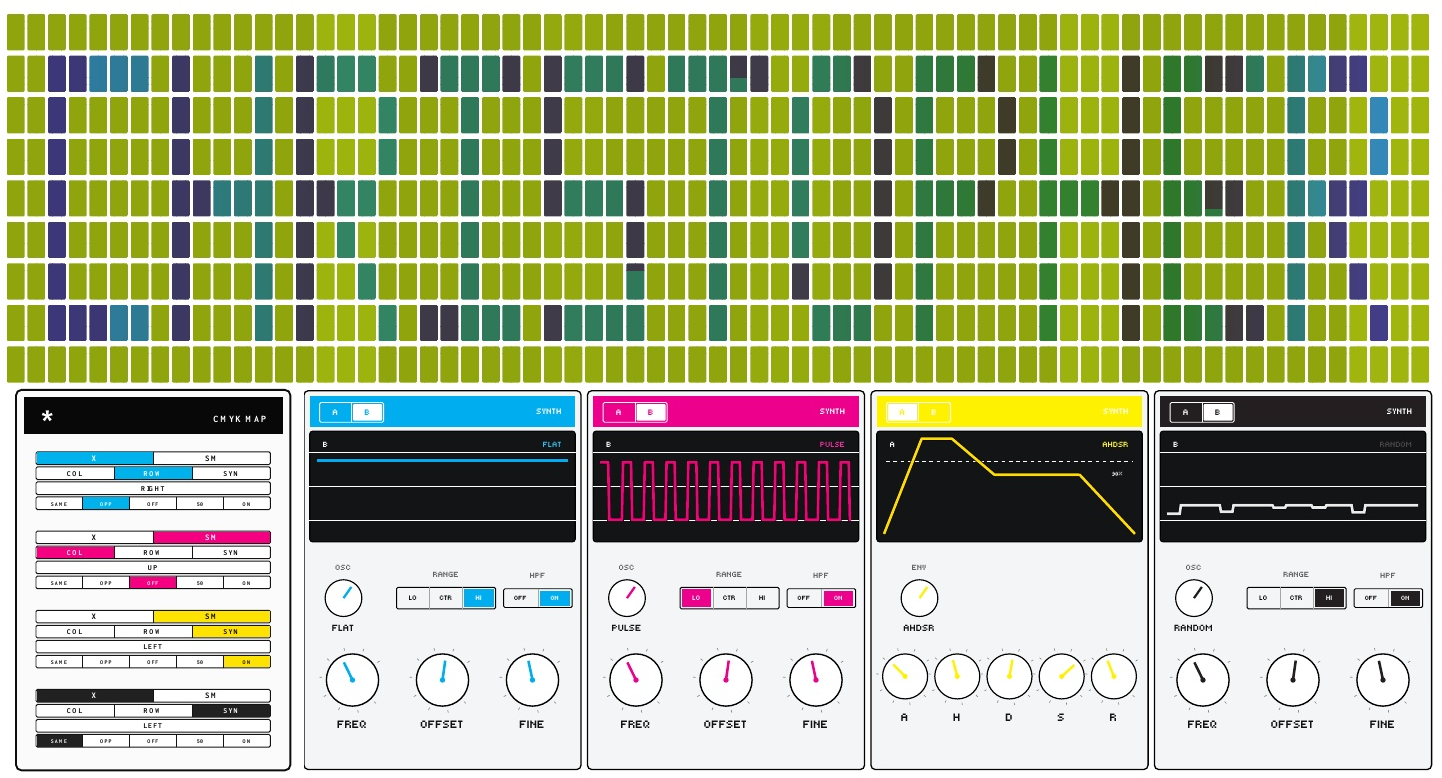This screenshot has height=778, width=1442.
Task: Set yellow map option to OFF
Action: pyautogui.click(x=153, y=661)
